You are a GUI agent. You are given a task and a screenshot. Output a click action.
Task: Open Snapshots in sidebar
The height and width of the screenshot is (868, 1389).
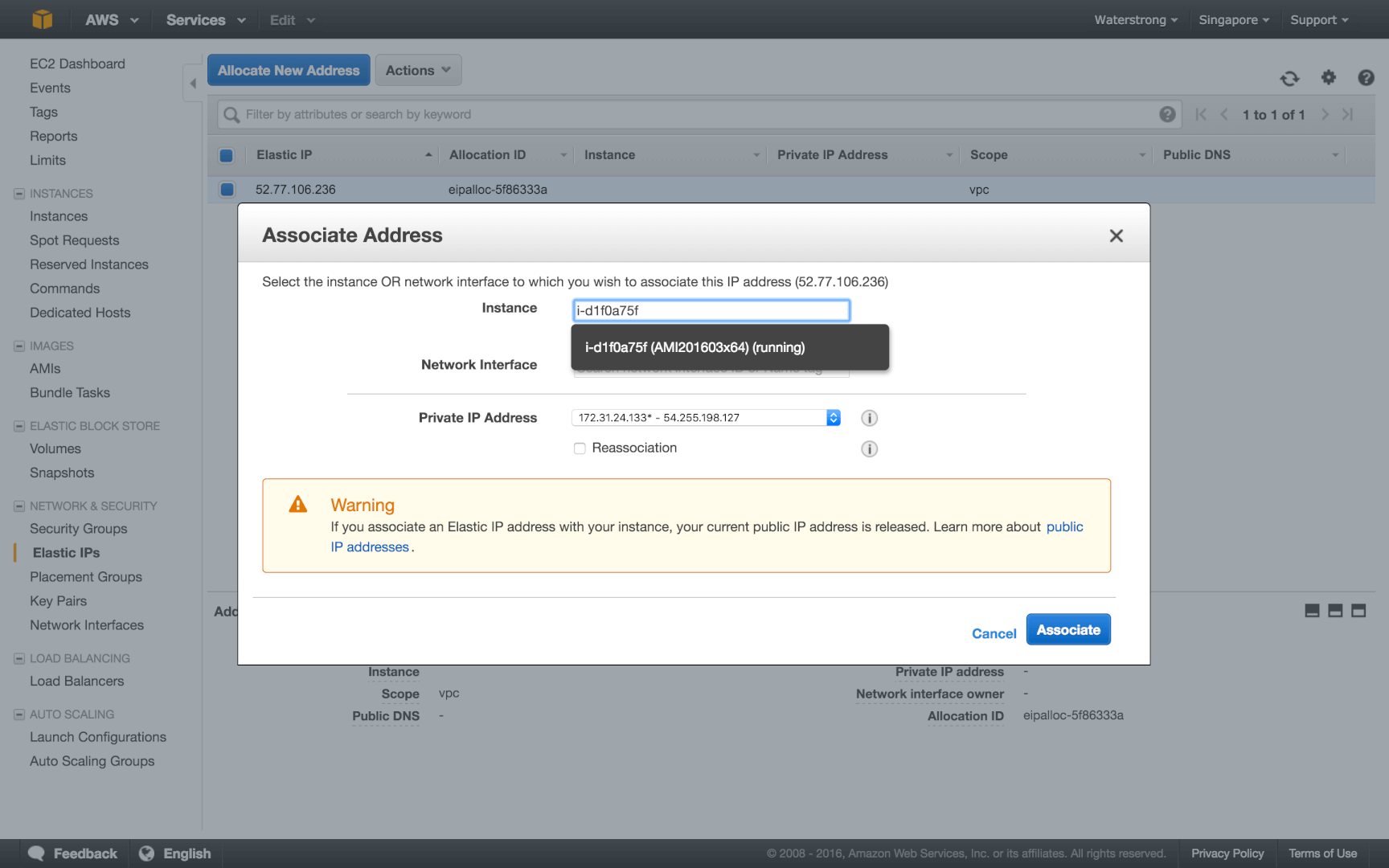tap(62, 473)
